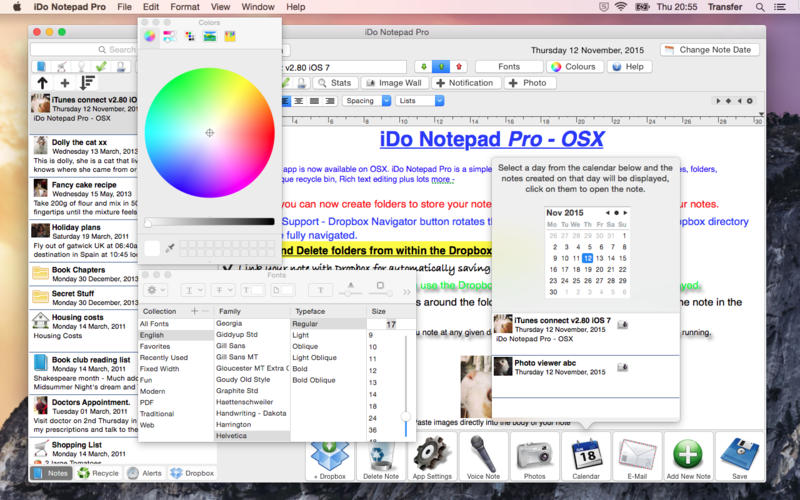Click the green checkmark filter icon

coord(101,66)
